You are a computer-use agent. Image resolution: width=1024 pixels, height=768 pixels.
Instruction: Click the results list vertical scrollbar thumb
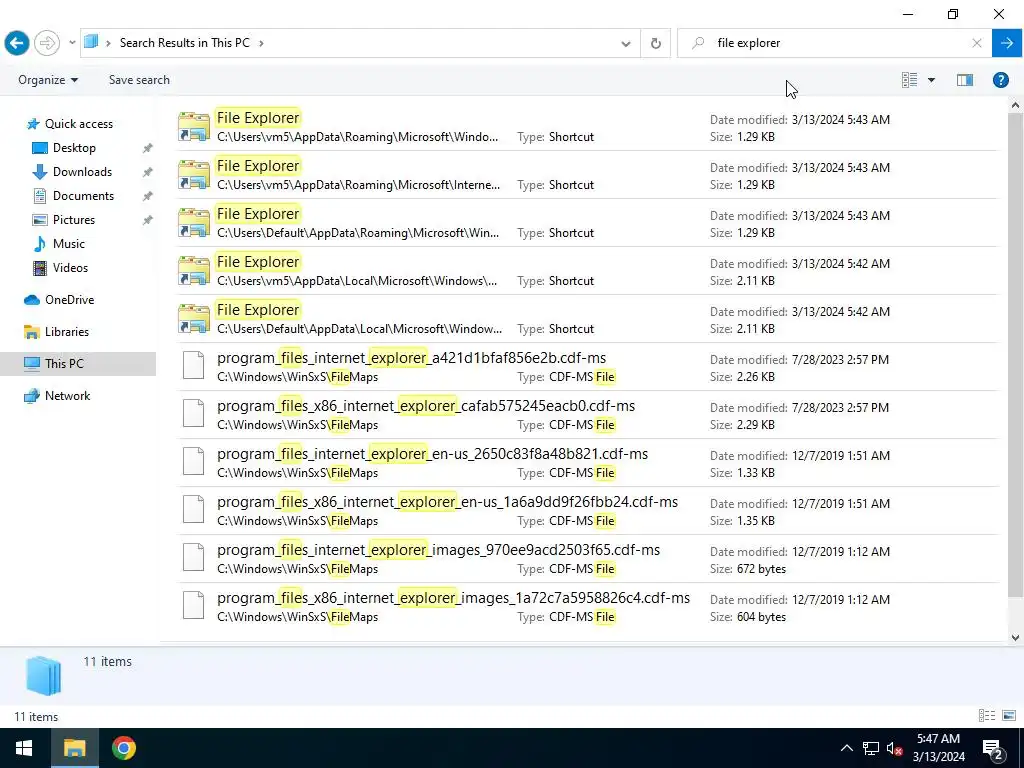point(1015,355)
